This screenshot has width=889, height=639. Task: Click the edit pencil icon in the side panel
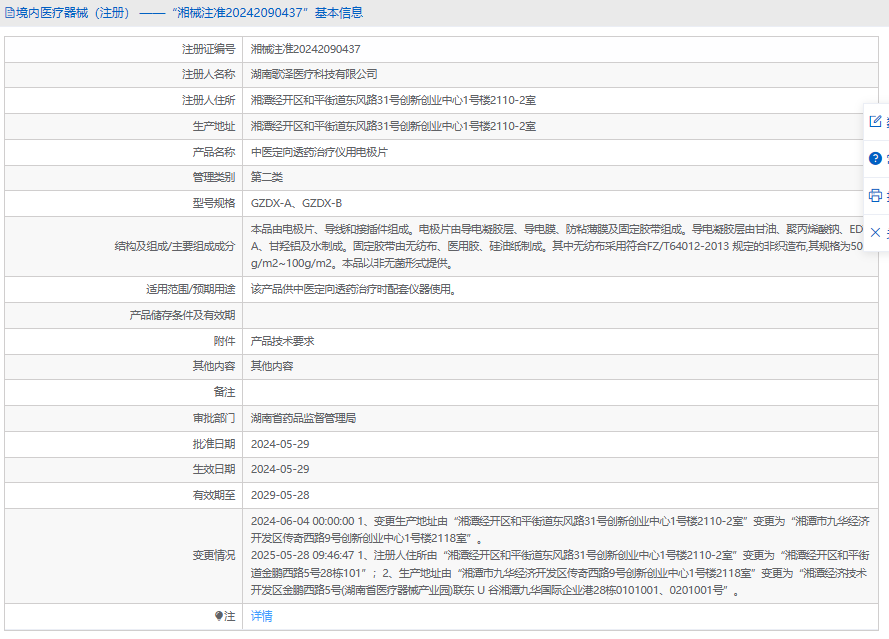point(875,121)
